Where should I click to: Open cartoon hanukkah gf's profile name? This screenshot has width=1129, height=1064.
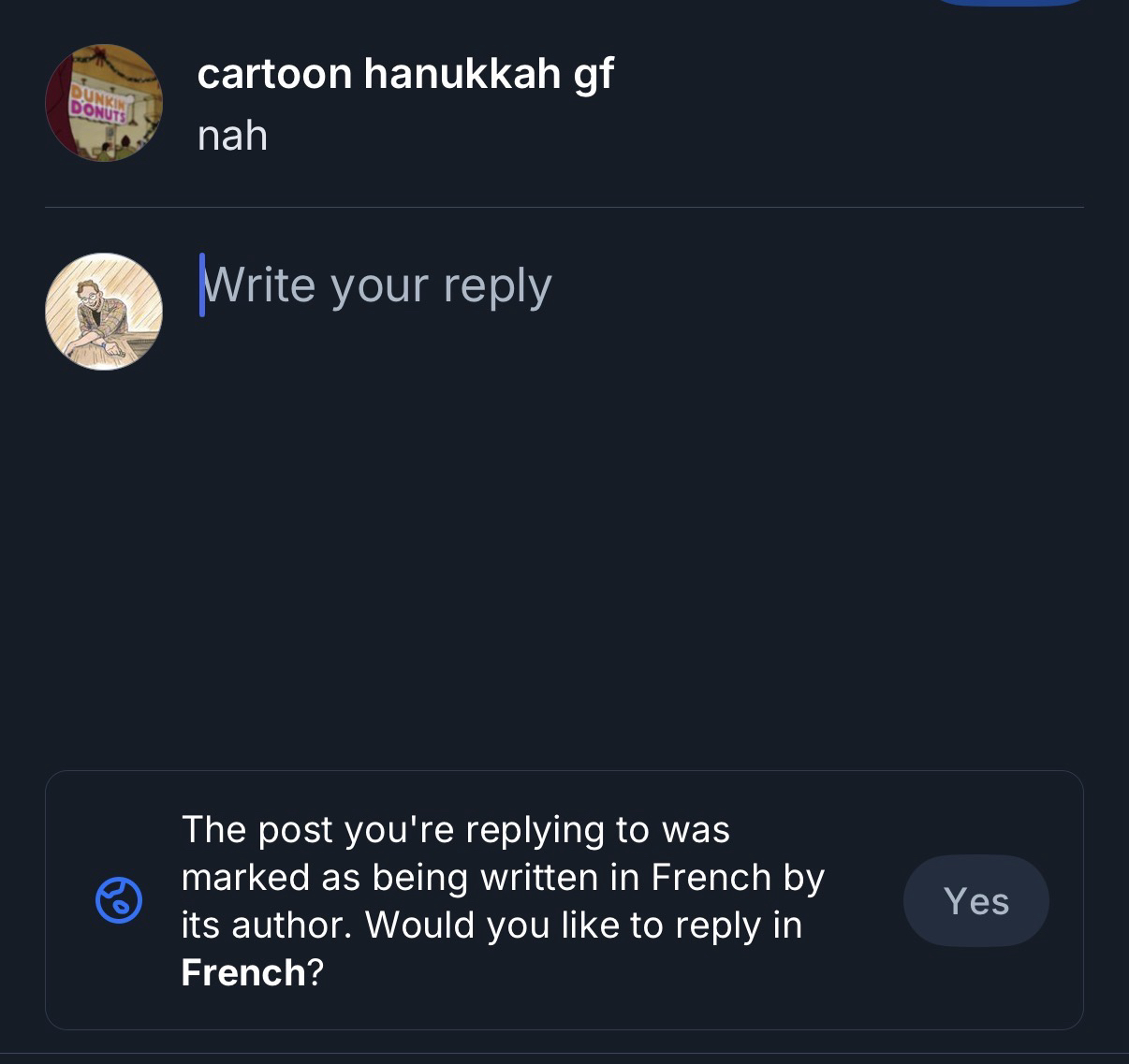tap(404, 73)
